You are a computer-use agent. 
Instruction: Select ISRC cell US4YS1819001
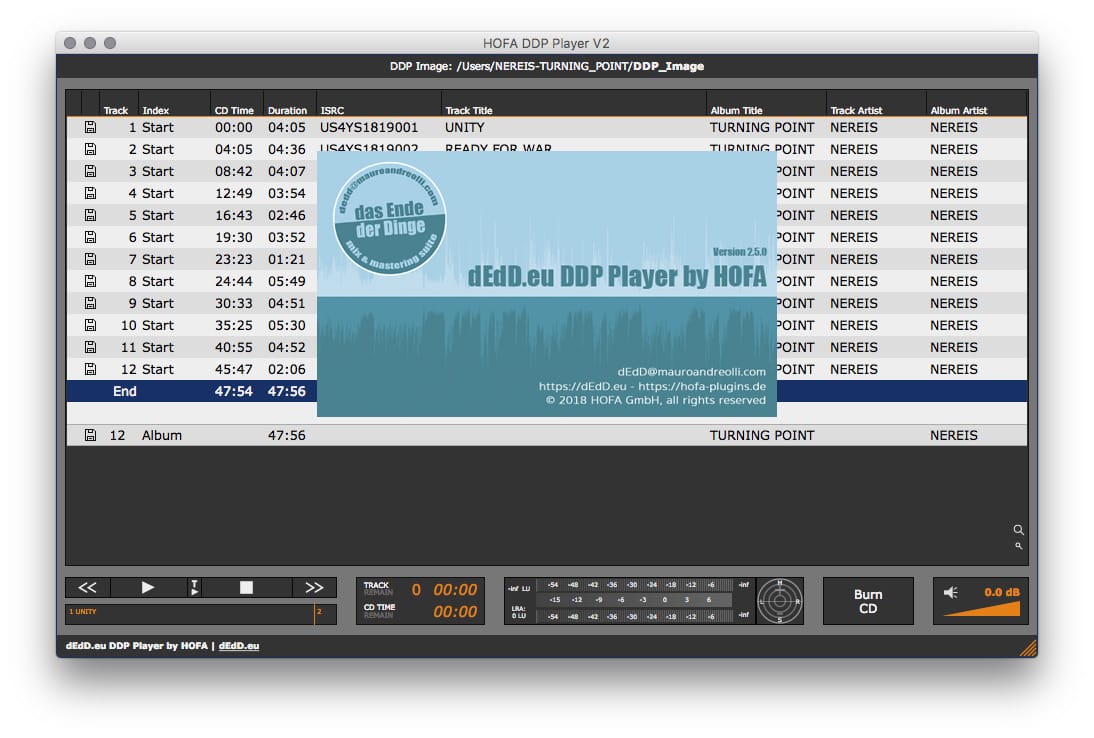[369, 127]
